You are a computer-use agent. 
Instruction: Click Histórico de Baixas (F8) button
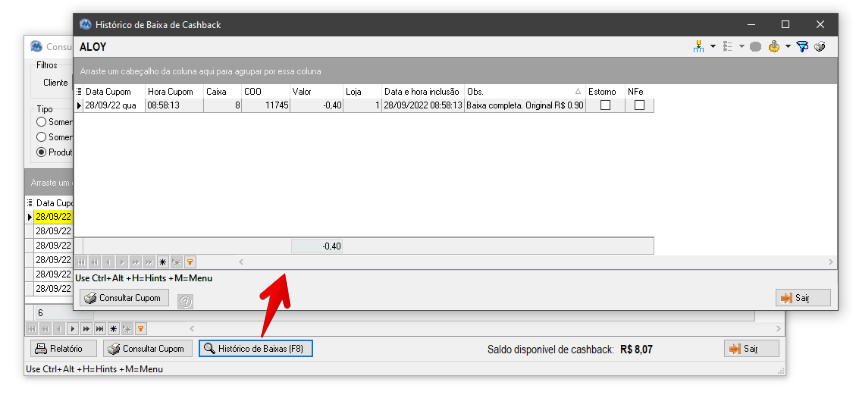click(x=255, y=349)
